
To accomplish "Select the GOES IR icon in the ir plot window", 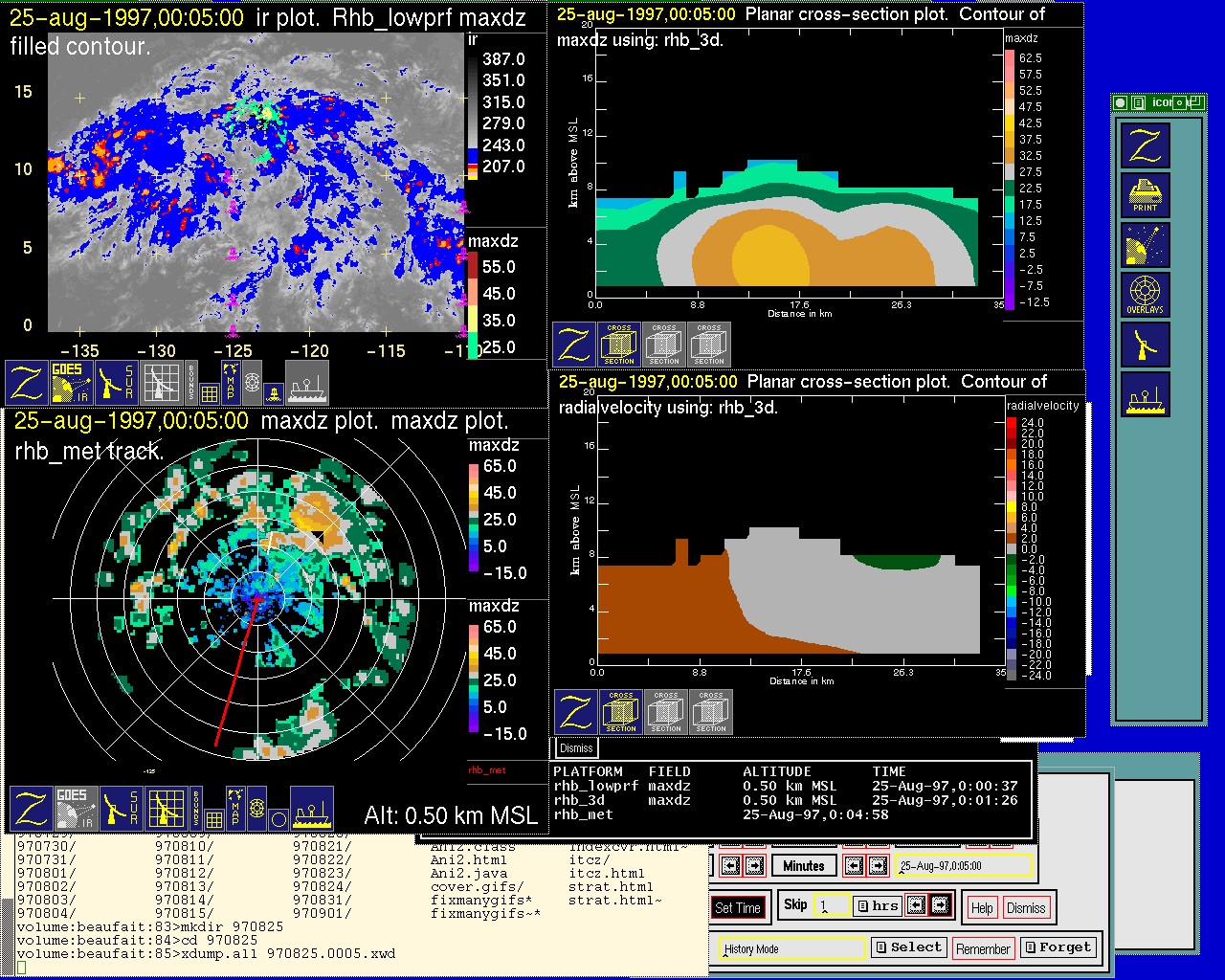I will [x=71, y=382].
